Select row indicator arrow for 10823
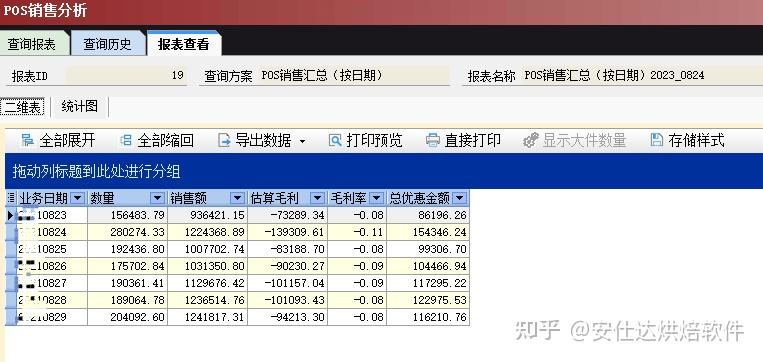The width and height of the screenshot is (763, 362). tap(11, 215)
